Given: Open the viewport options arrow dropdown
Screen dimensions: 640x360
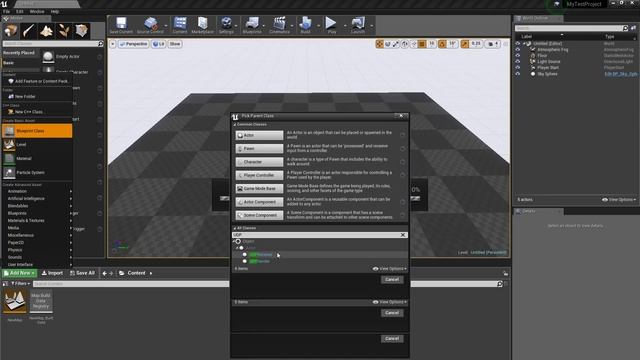Looking at the screenshot, I should tap(113, 44).
